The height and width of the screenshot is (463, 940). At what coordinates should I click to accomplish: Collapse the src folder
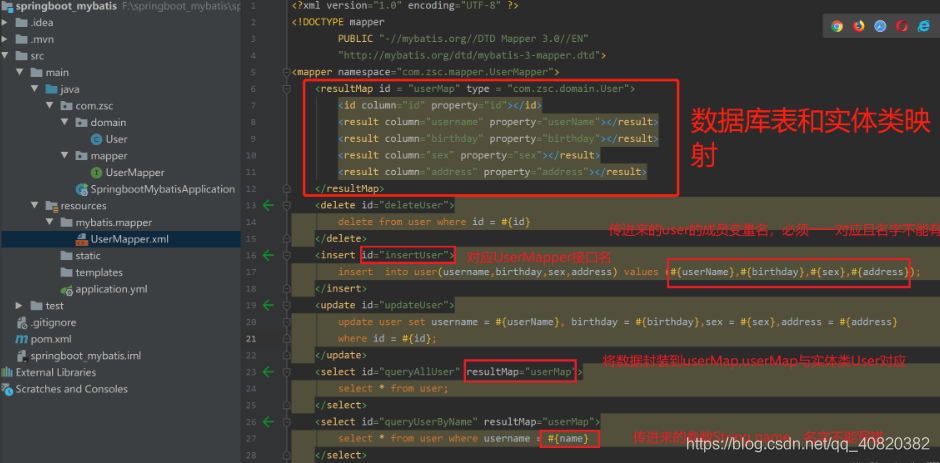tap(5, 56)
